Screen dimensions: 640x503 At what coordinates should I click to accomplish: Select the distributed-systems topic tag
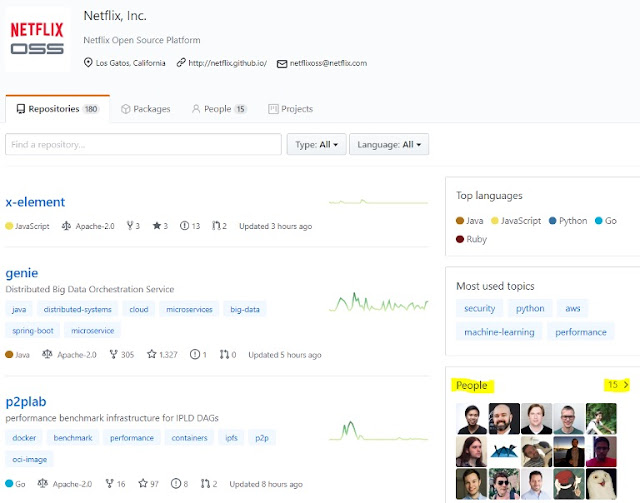click(x=78, y=309)
